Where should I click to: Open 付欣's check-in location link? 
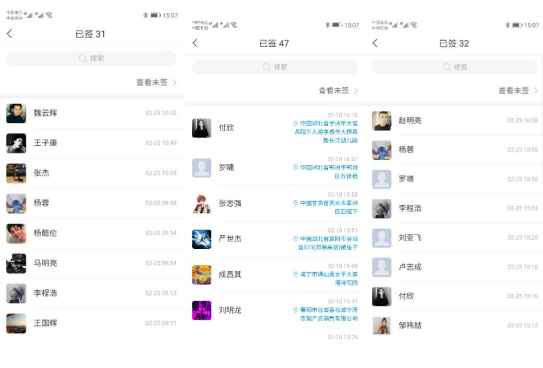[326, 132]
